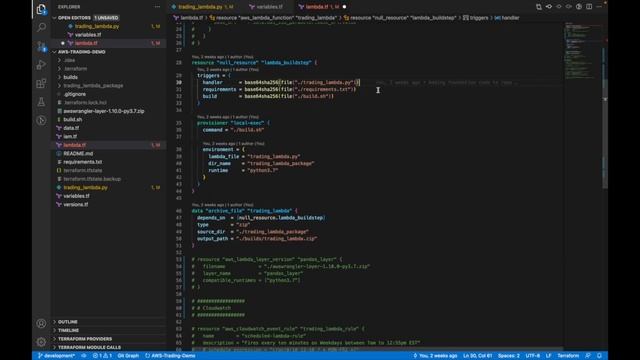Viewport: 640px width, 360px height.
Task: Open the Run and Debug view
Action: click(41, 64)
